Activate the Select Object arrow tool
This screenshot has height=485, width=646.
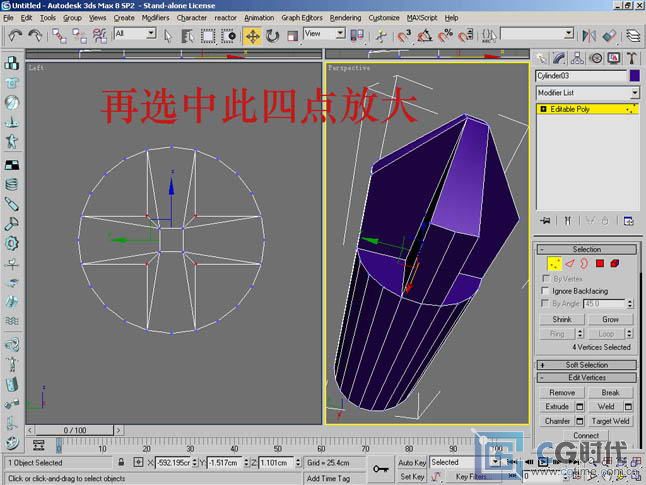(x=168, y=36)
